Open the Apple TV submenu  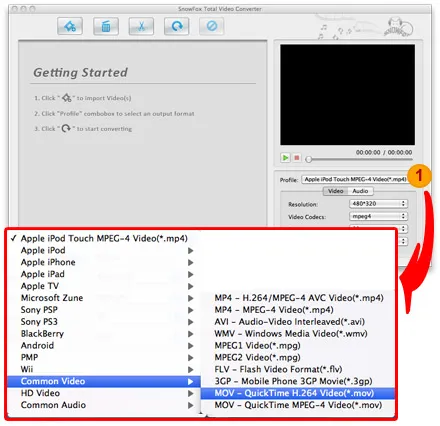[x=103, y=286]
